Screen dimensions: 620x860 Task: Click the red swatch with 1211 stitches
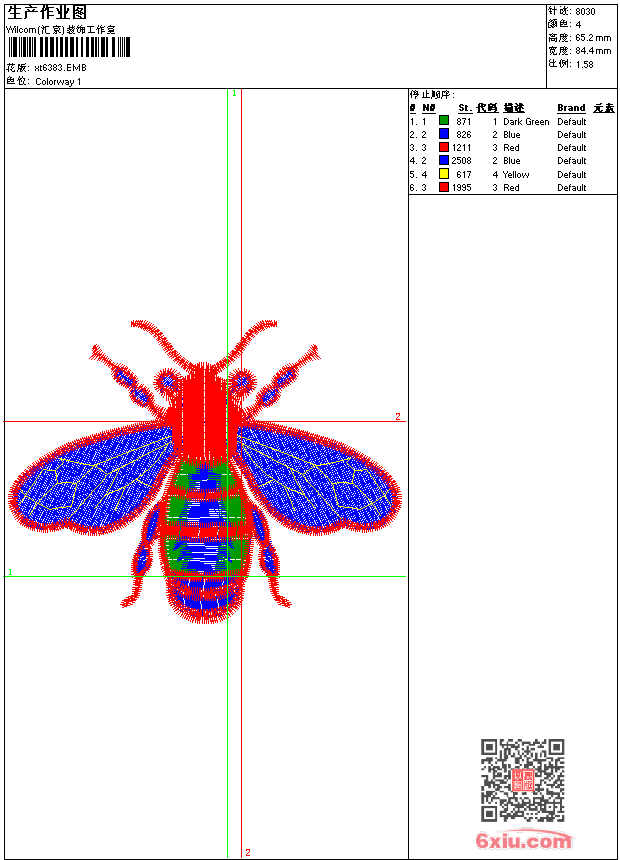[x=444, y=147]
